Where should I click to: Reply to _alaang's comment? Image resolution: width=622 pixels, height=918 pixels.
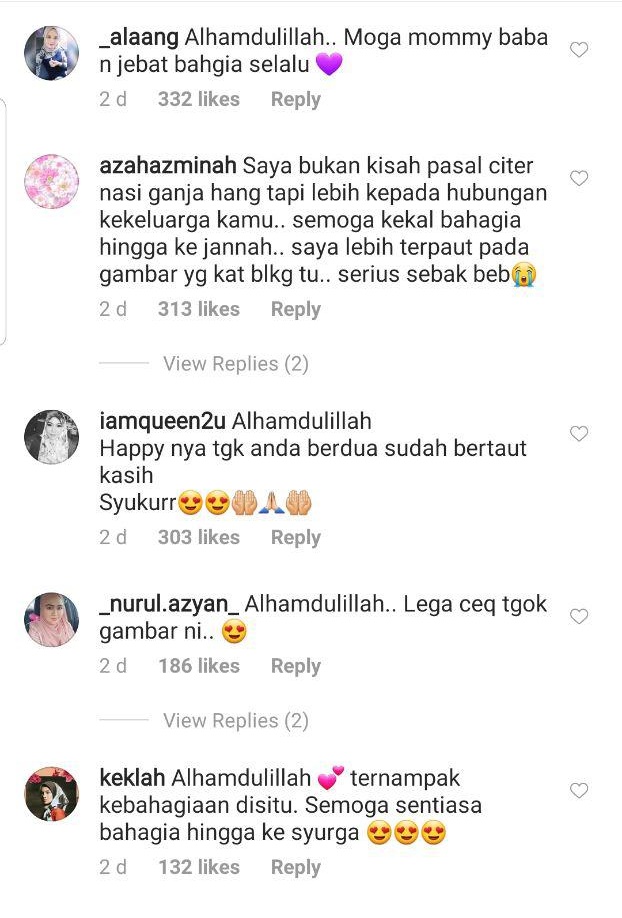pyautogui.click(x=295, y=100)
